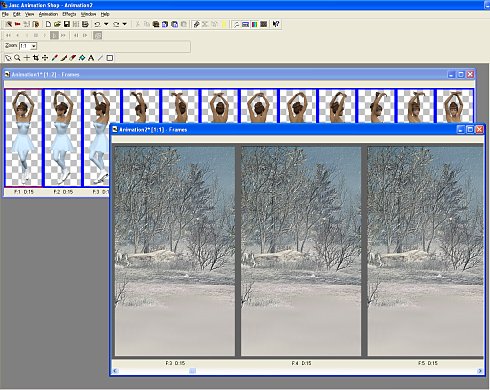Click the Paste as new animation icon
Screen dimensions: 490x390
[156, 24]
